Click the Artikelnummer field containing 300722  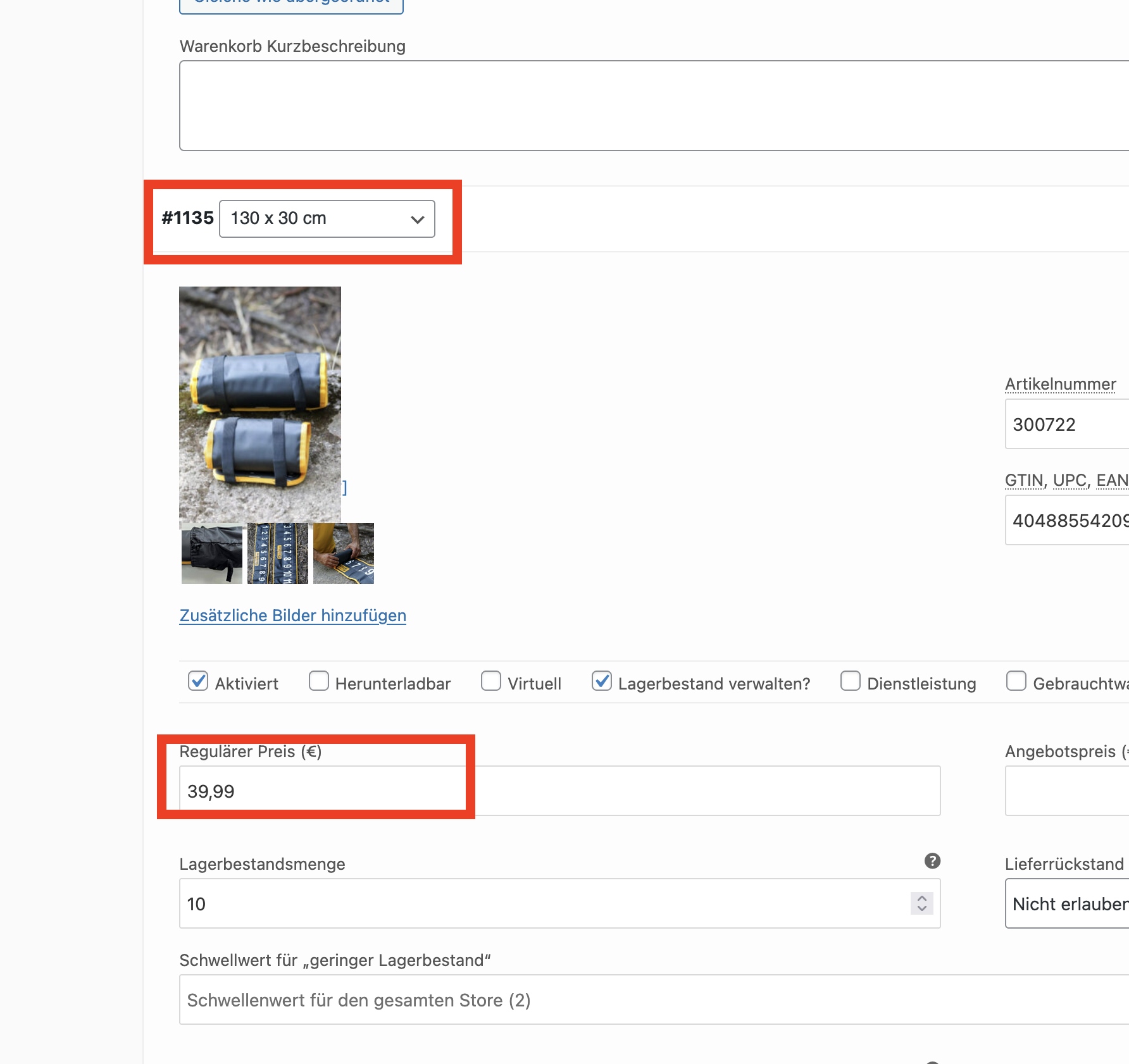tap(1067, 424)
